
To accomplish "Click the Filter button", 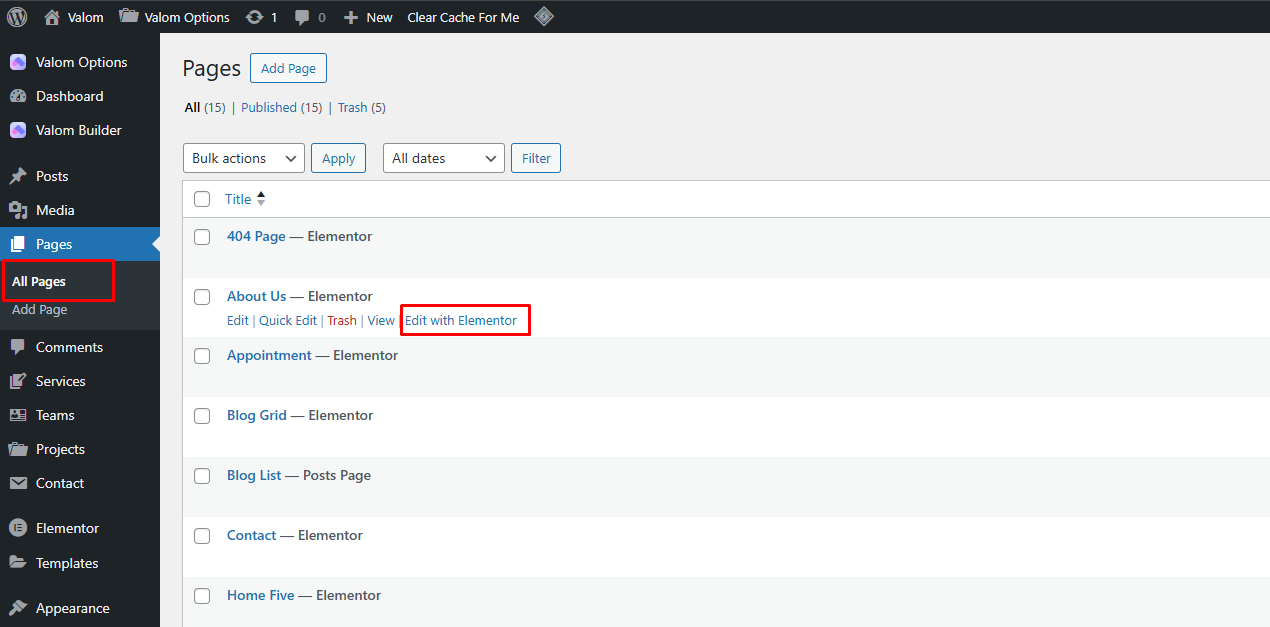I will coord(536,158).
